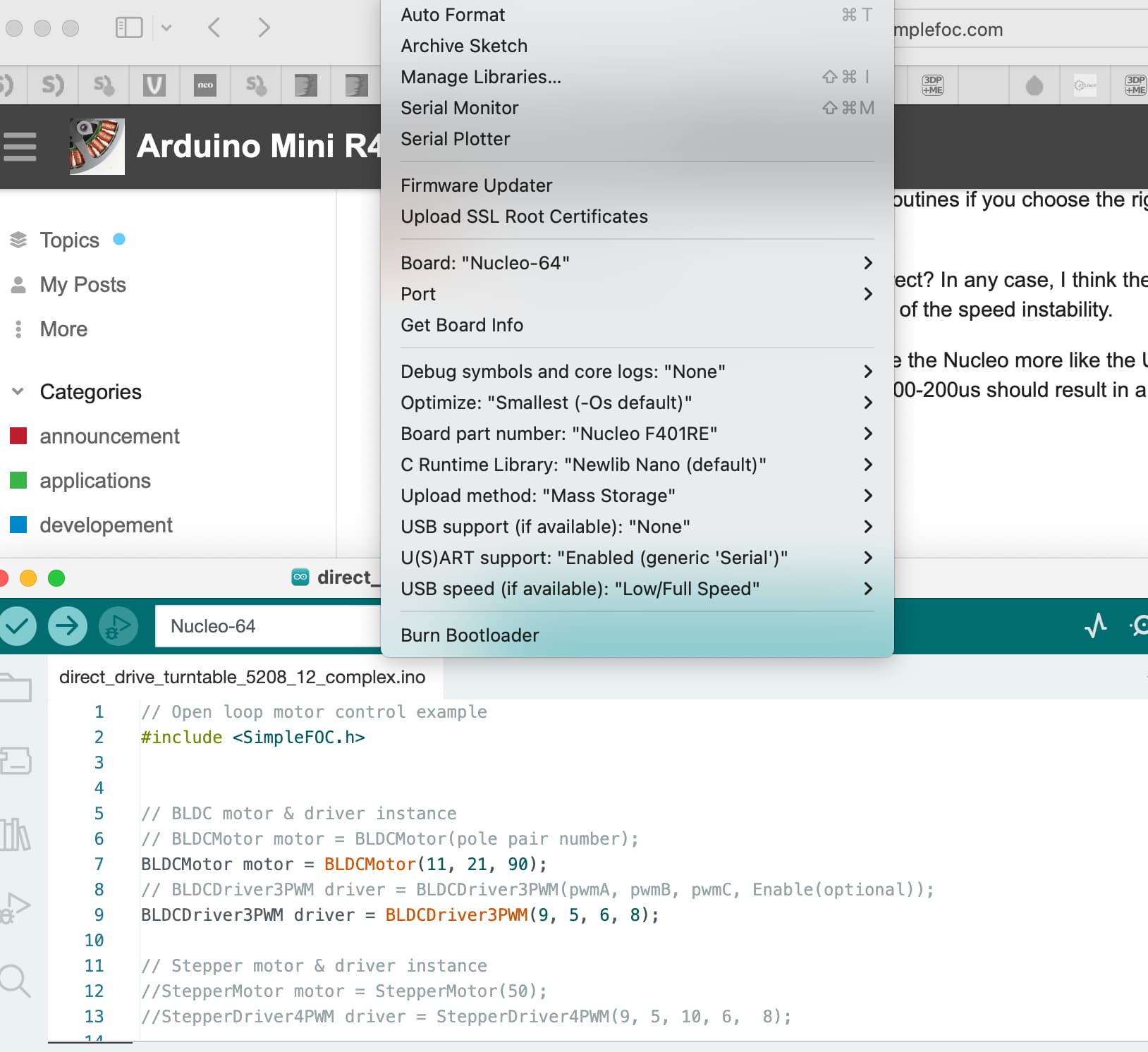This screenshot has width=1148, height=1052.
Task: Choose Get Board Info menu item
Action: click(x=637, y=325)
